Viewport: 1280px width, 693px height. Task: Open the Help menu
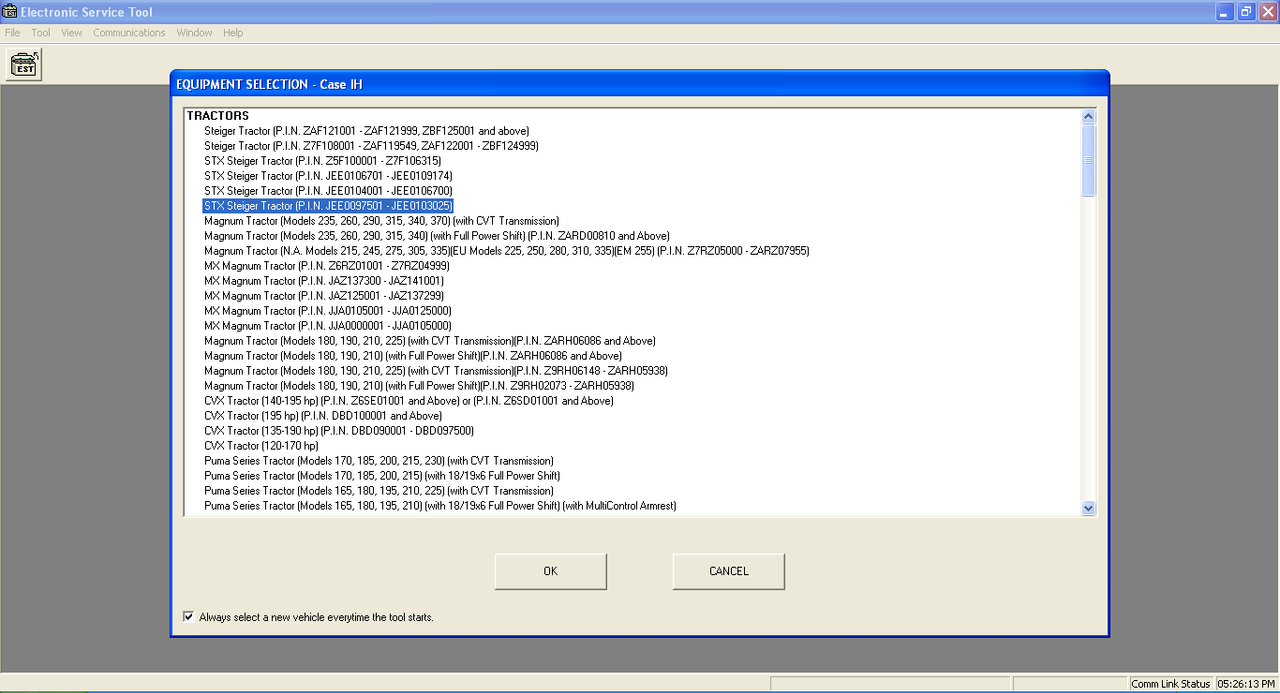click(233, 33)
